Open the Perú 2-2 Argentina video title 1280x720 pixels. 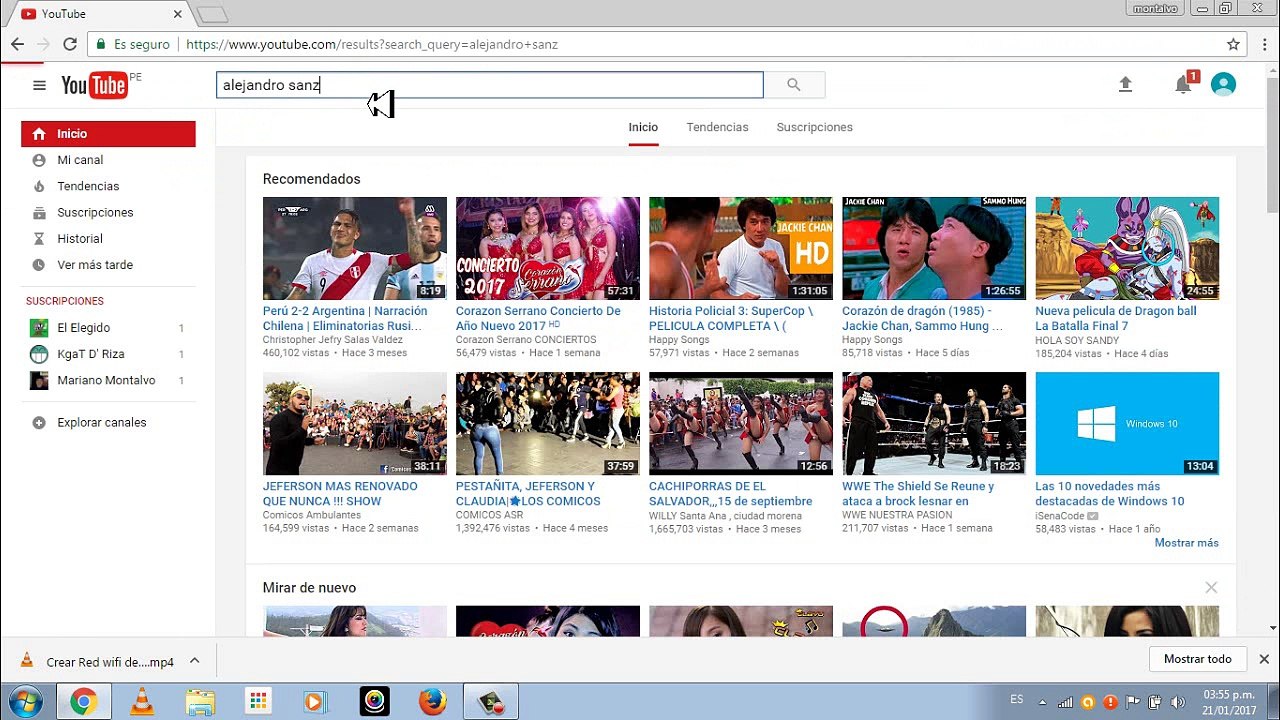(x=345, y=318)
